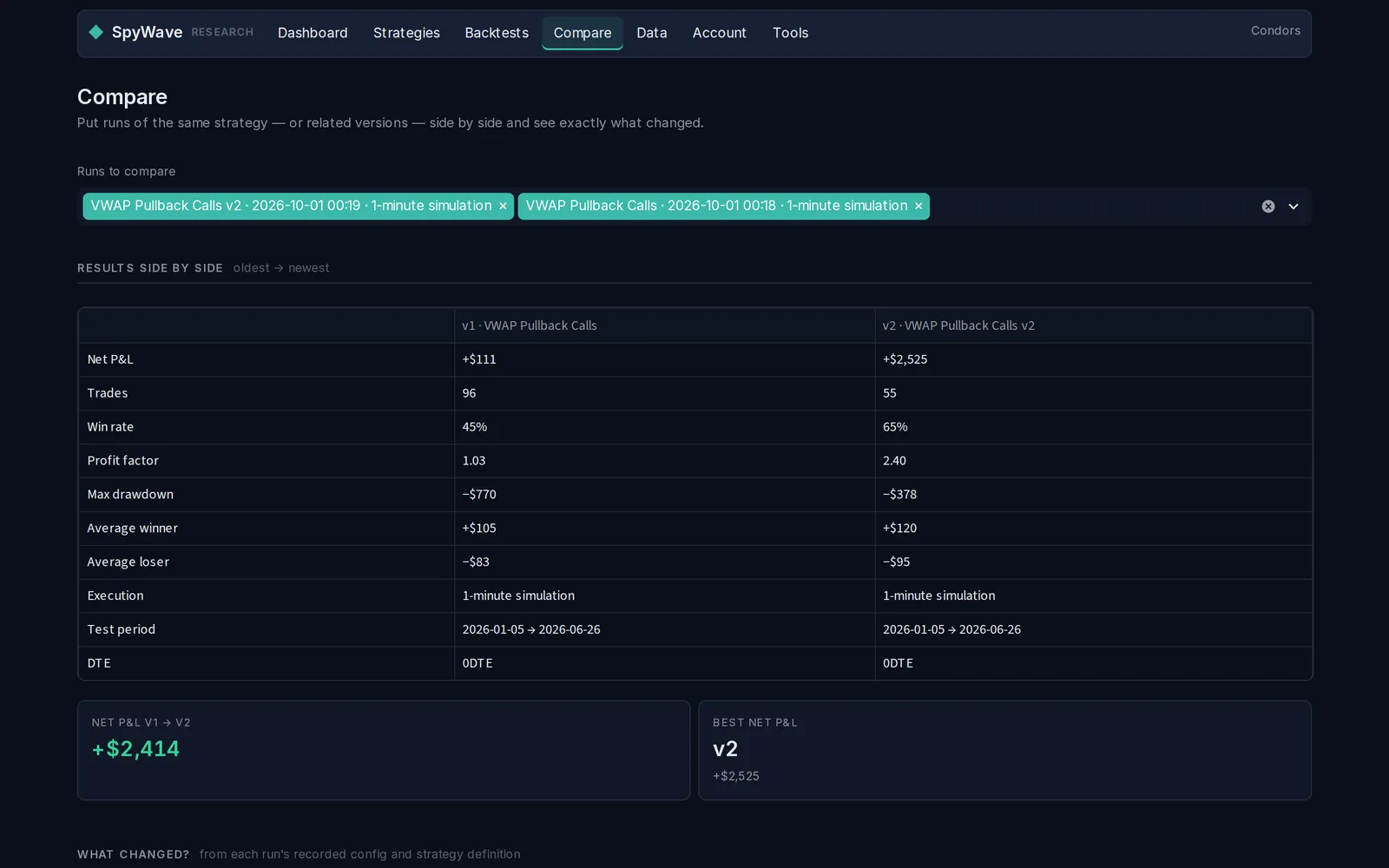Expand the Runs to compare dropdown arrow

[1294, 207]
